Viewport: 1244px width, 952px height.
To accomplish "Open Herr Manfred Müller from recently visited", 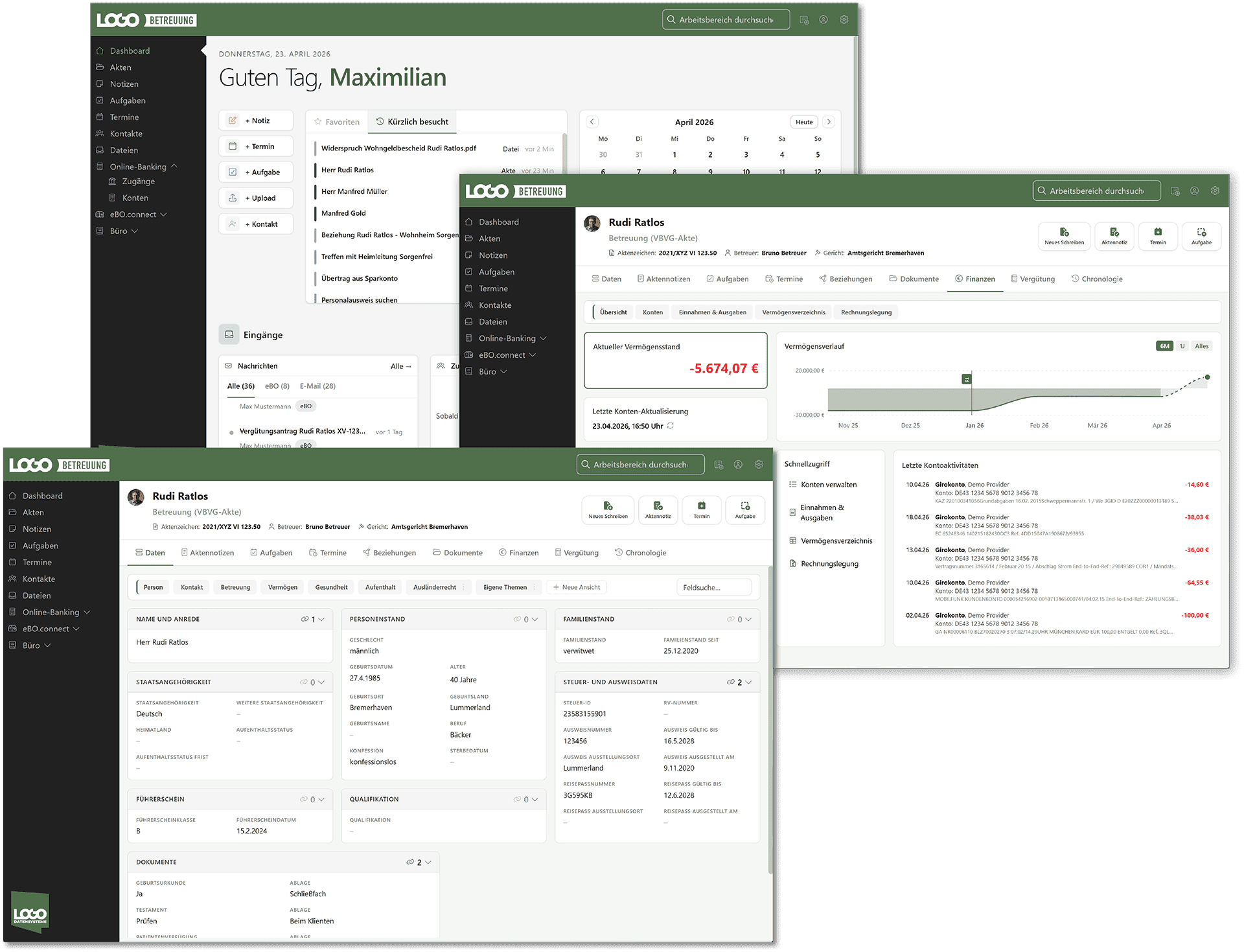I will (x=354, y=192).
